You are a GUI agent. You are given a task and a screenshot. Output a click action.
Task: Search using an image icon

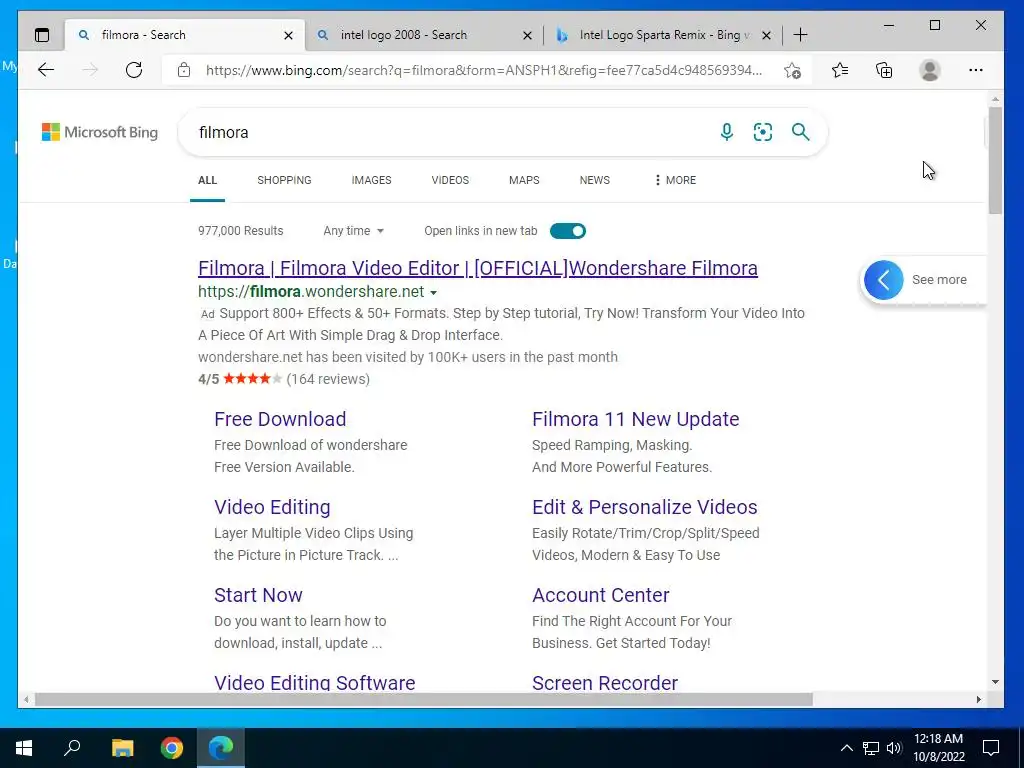(763, 132)
